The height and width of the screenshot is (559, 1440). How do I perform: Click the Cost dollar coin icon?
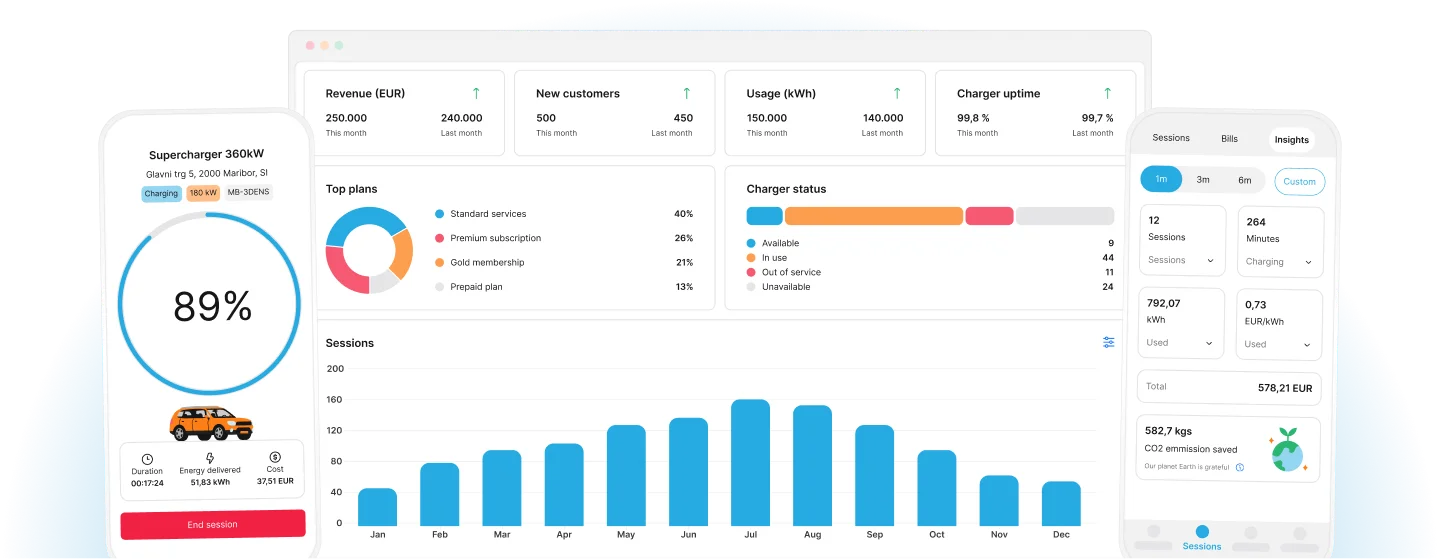(x=275, y=457)
